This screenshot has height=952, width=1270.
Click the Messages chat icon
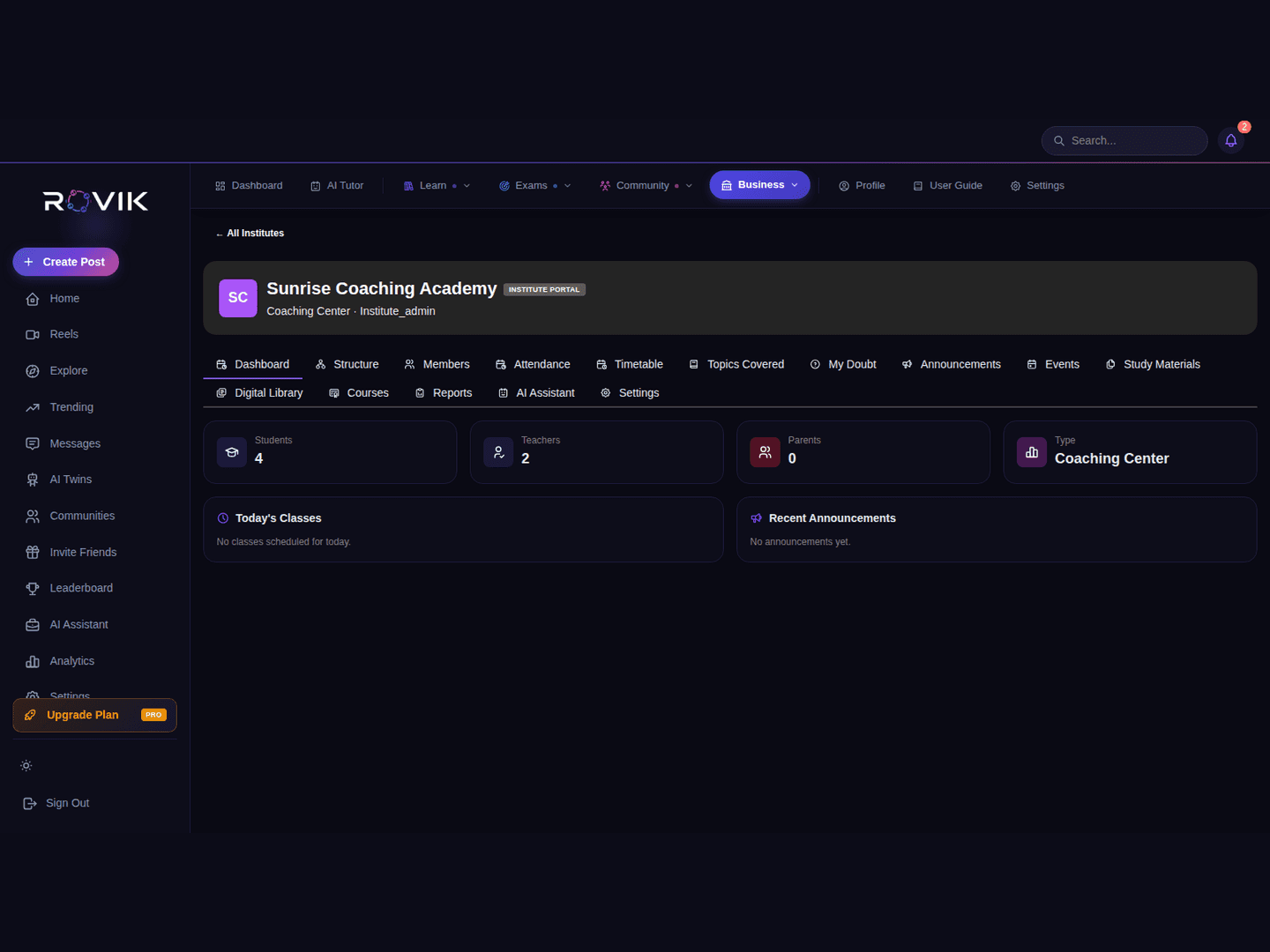click(33, 443)
